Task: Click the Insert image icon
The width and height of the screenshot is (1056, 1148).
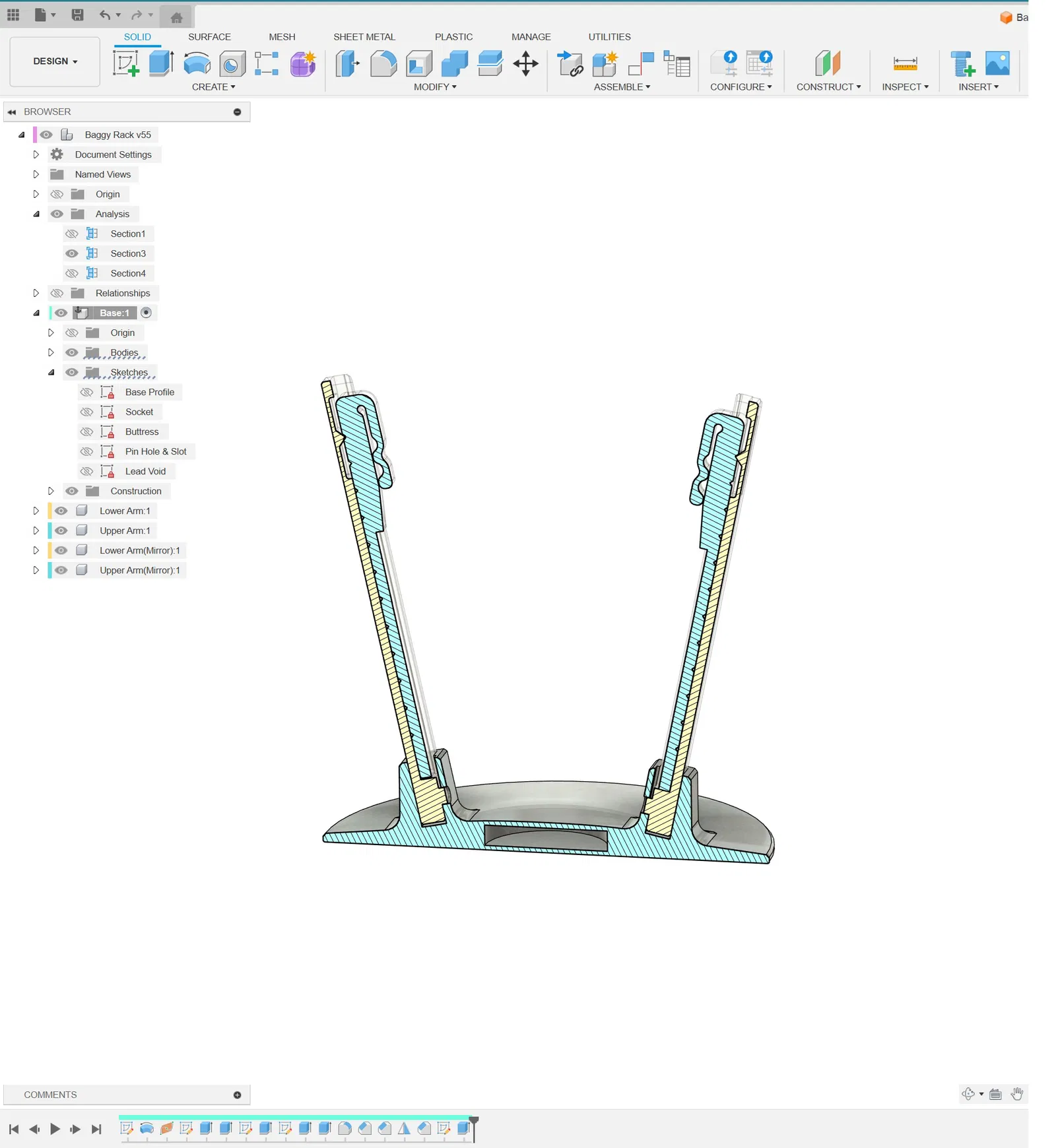Action: pyautogui.click(x=997, y=64)
